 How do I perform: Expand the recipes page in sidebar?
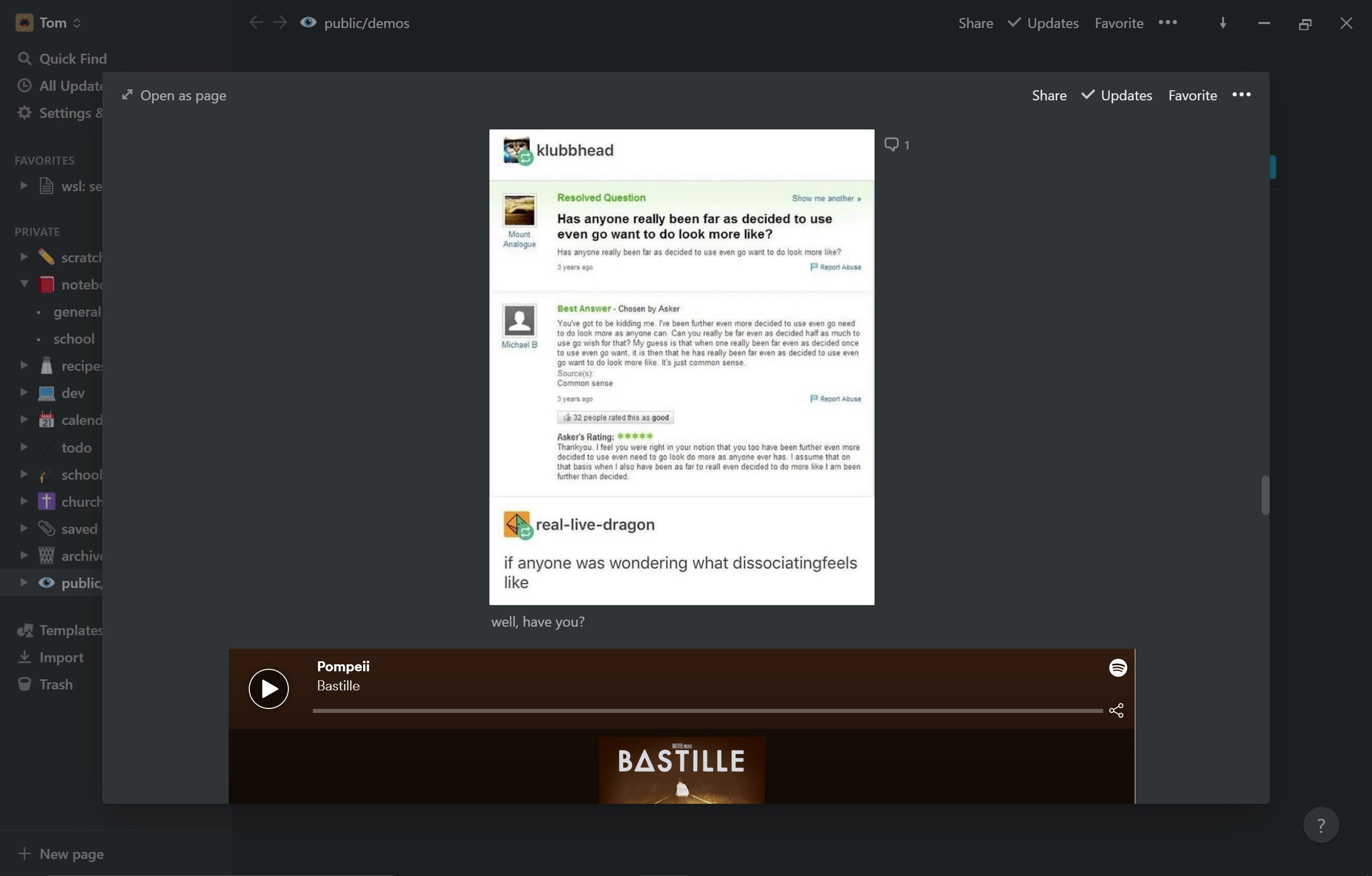[x=24, y=365]
